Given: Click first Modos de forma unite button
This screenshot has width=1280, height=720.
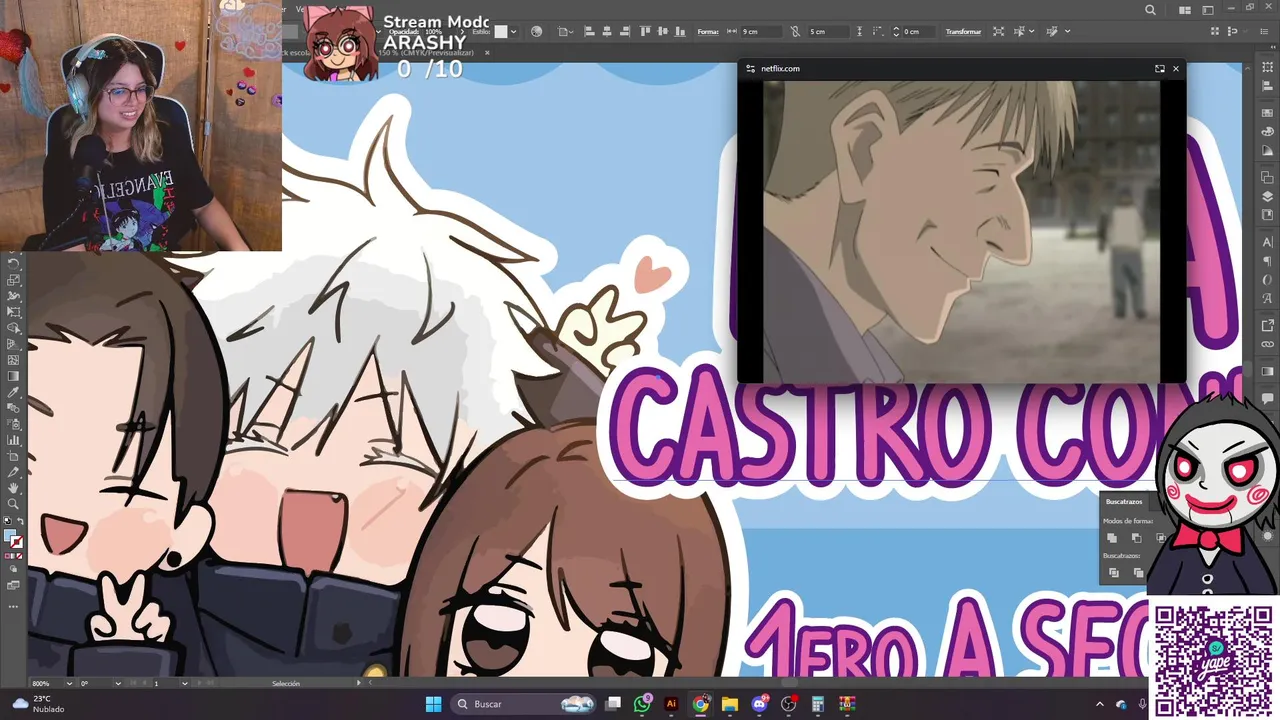Looking at the screenshot, I should coord(1112,538).
